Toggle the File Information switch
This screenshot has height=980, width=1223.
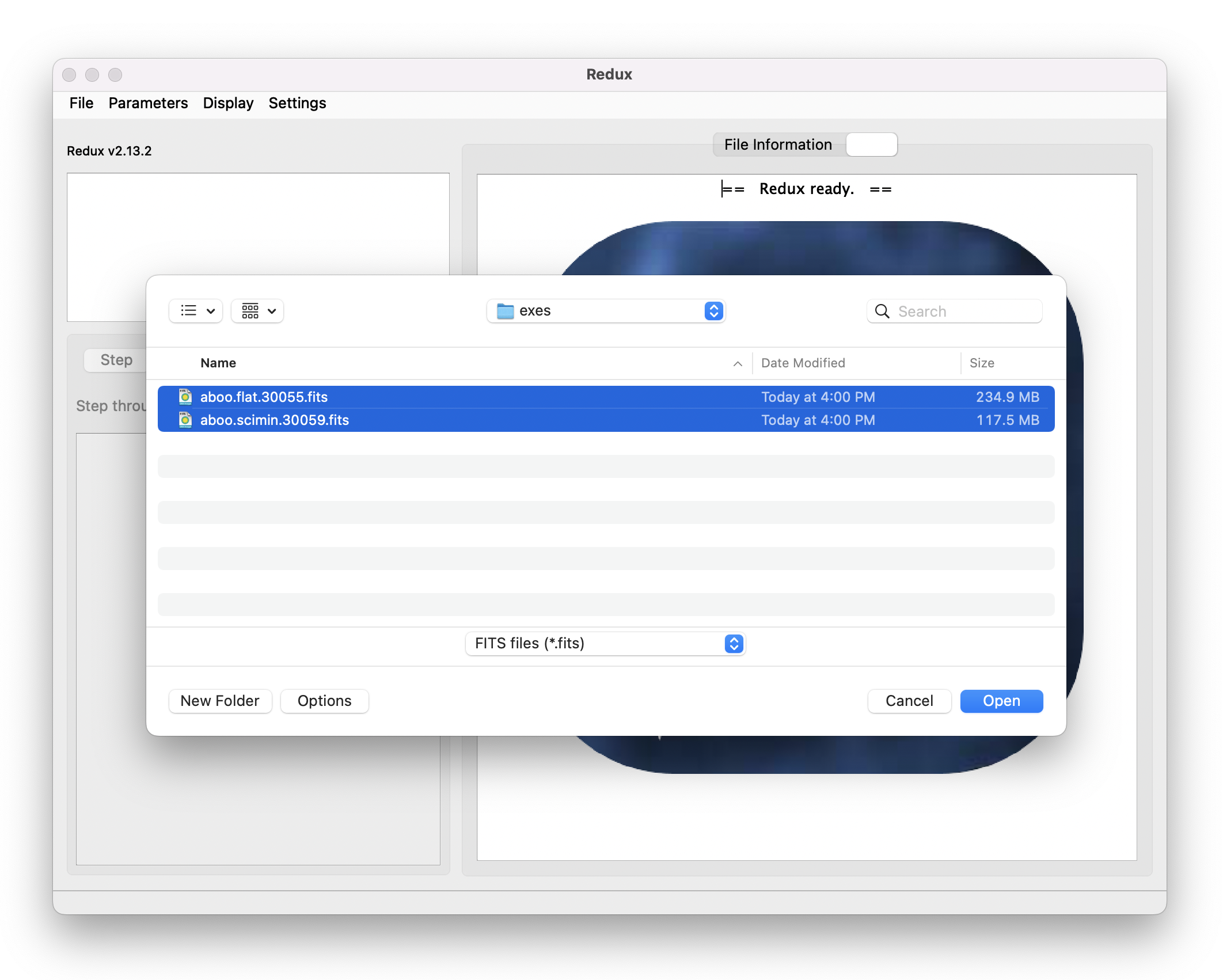[871, 144]
